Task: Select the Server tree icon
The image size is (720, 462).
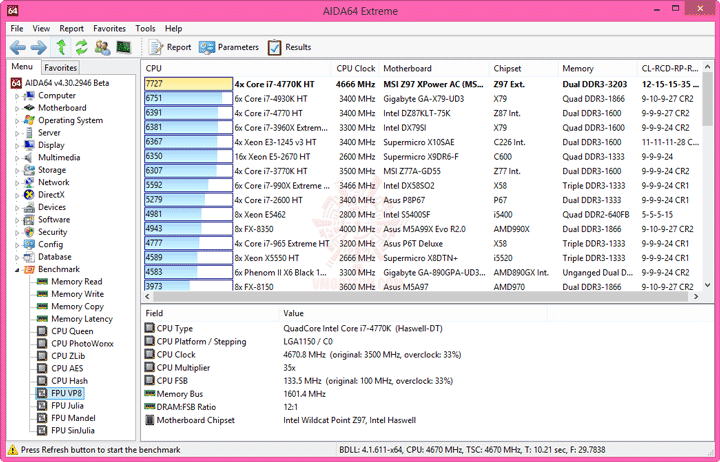Action: (x=29, y=133)
